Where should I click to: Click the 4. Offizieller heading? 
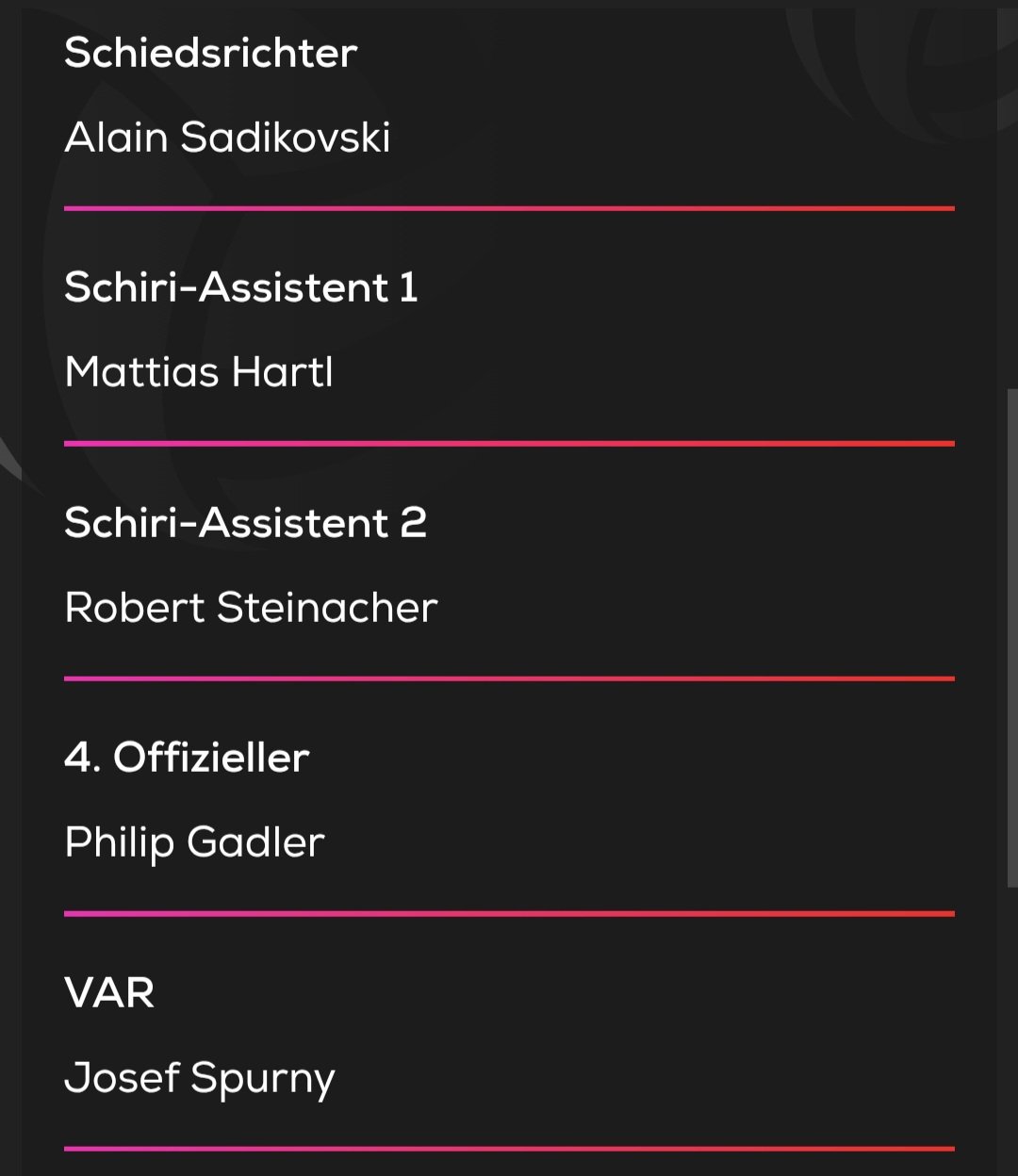[187, 758]
